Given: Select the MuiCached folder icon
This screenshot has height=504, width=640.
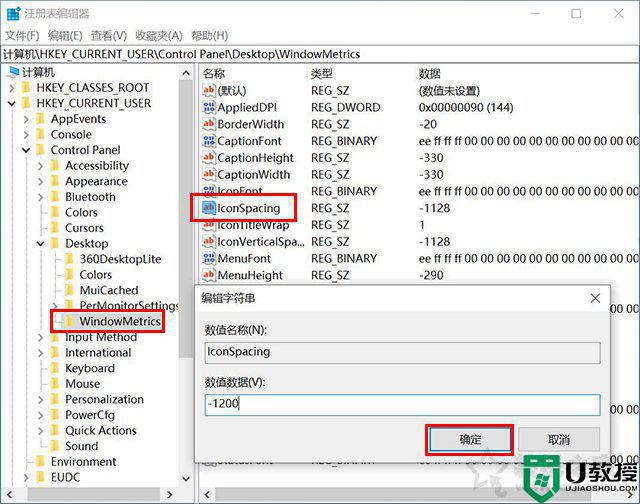Looking at the screenshot, I should 69,290.
